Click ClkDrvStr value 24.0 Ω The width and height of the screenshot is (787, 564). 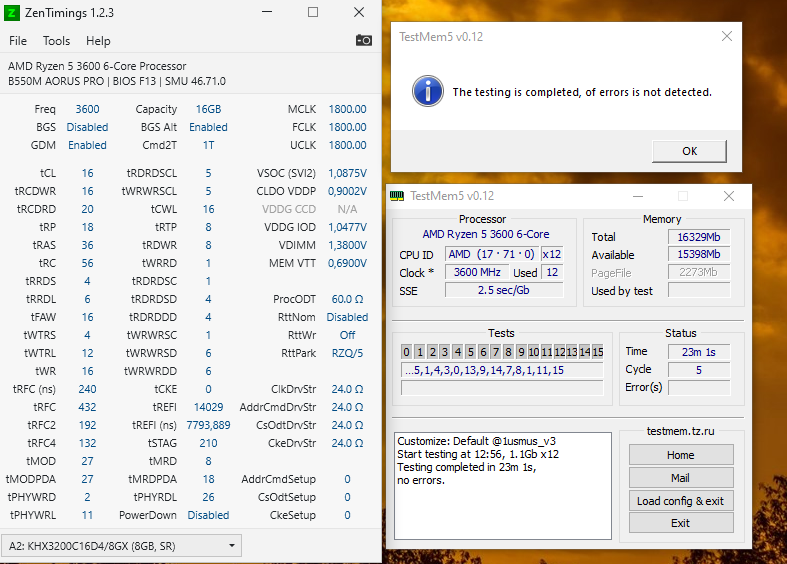(347, 389)
